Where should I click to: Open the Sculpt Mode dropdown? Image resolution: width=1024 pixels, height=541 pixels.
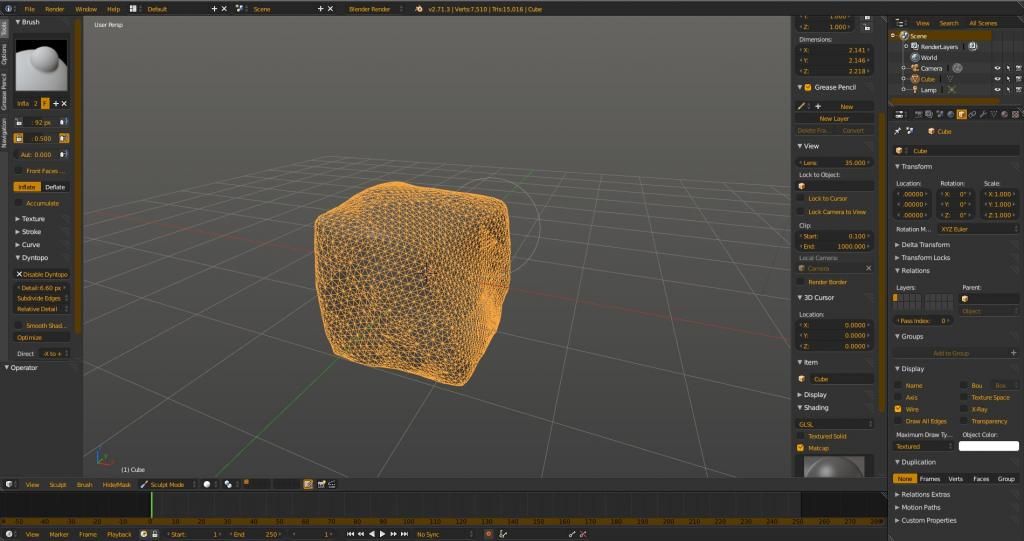click(x=167, y=484)
